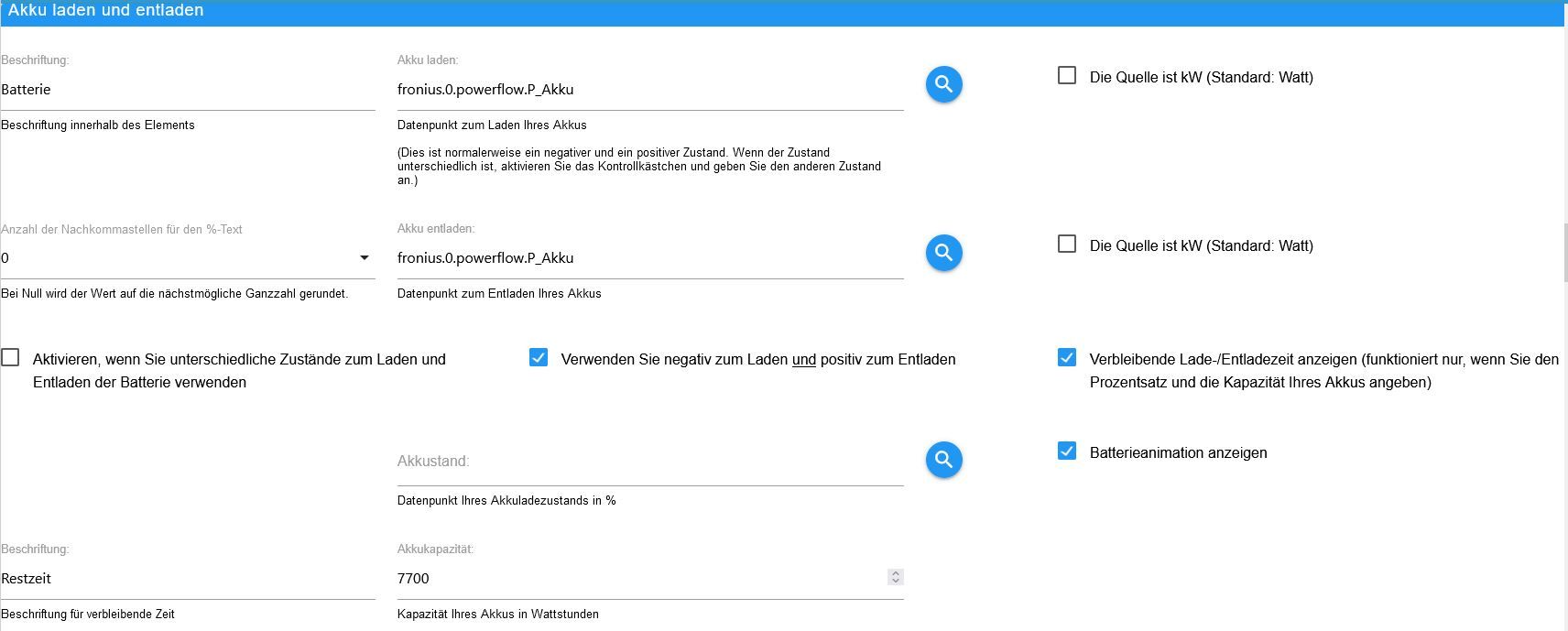Open object browser for Akkustand datapoint
This screenshot has width=1568, height=631.
point(943,460)
